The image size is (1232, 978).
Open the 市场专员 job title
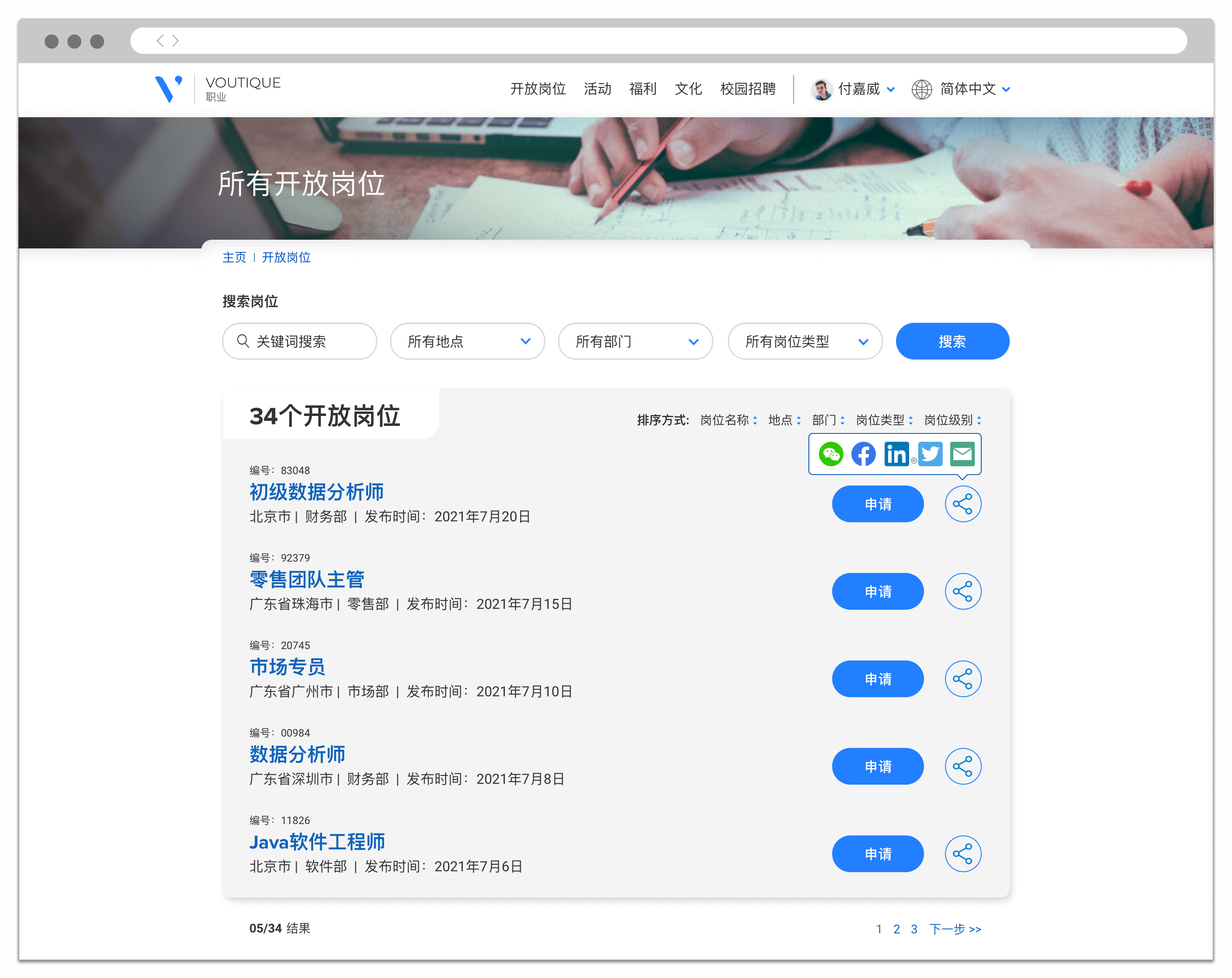pyautogui.click(x=287, y=667)
